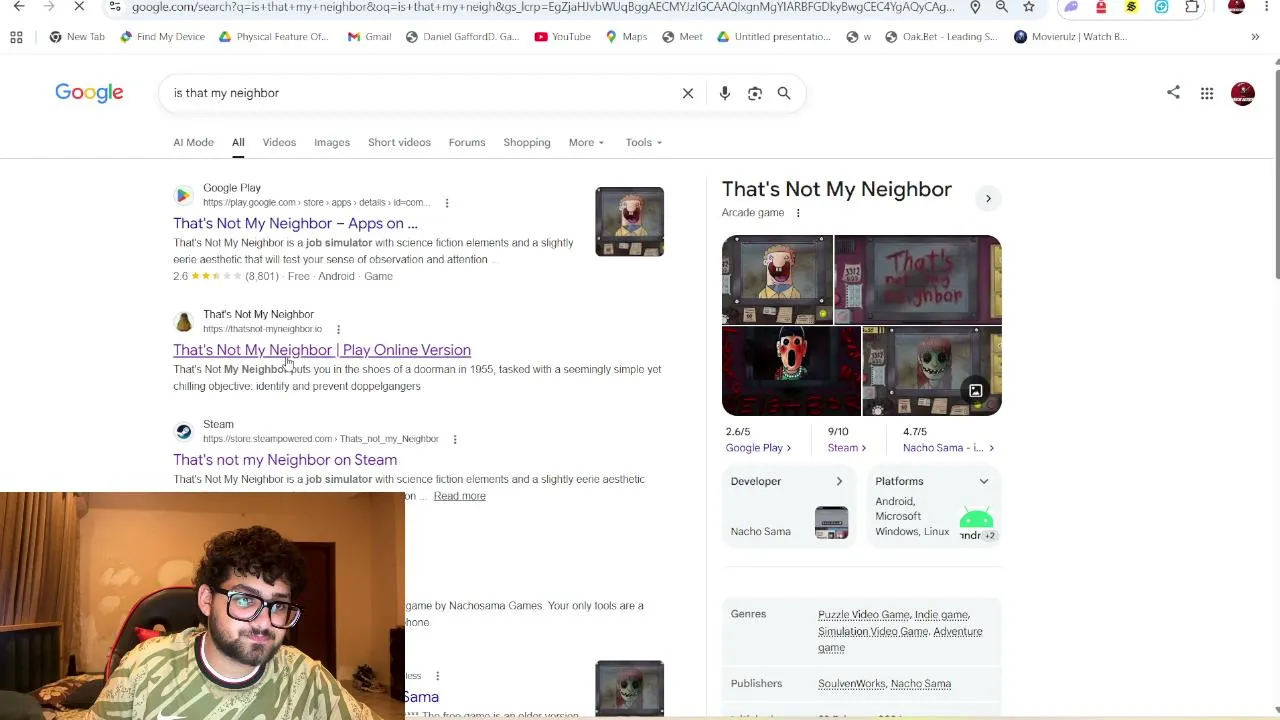Image resolution: width=1280 pixels, height=720 pixels.
Task: Open the screaming red face image
Action: click(x=791, y=371)
